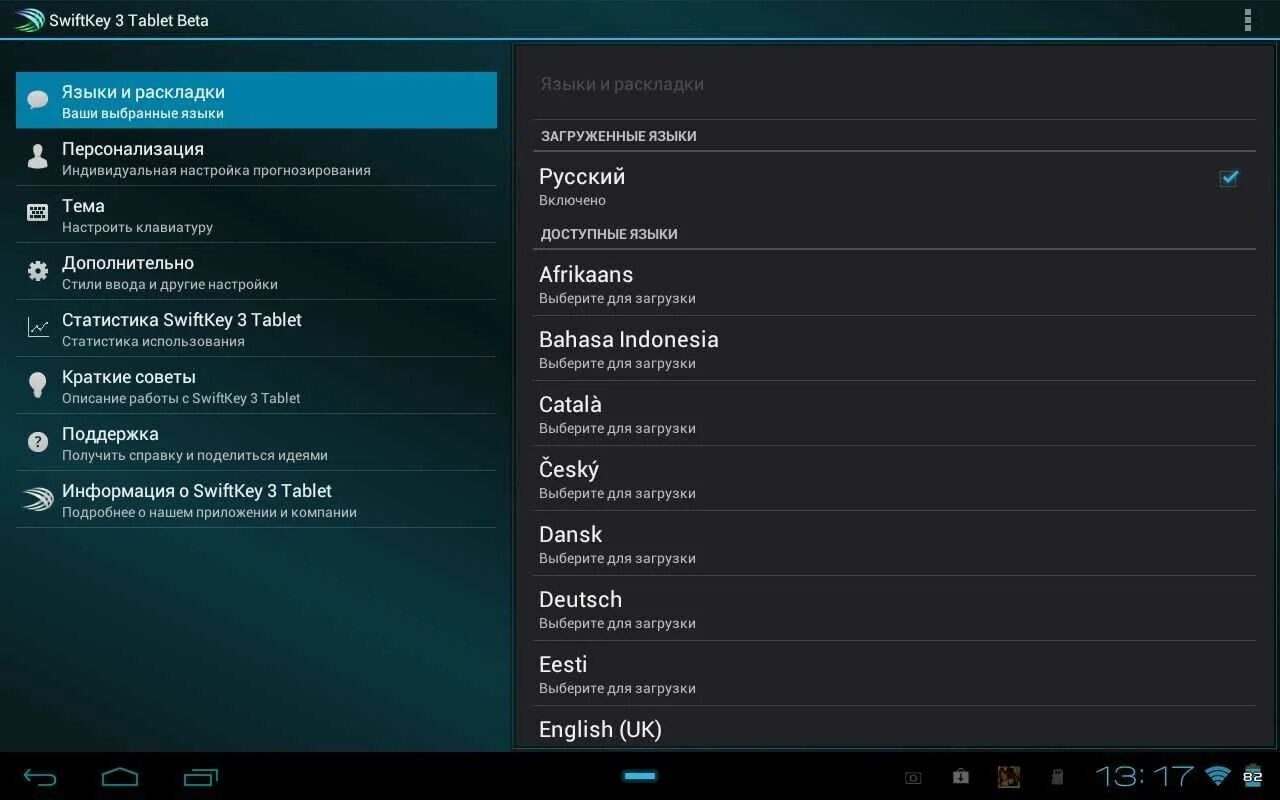
Task: Open Статистика SwiftKey 3 Tablet
Action: click(x=256, y=328)
